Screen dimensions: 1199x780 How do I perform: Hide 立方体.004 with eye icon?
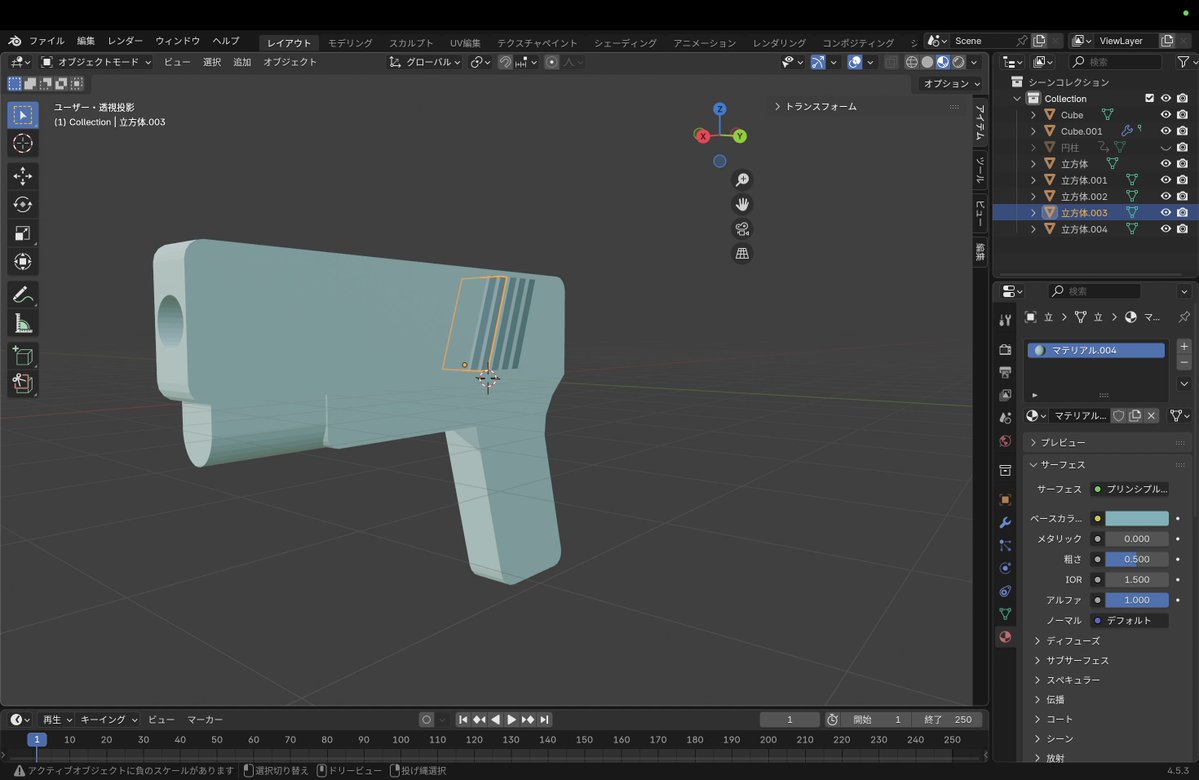coord(1165,229)
